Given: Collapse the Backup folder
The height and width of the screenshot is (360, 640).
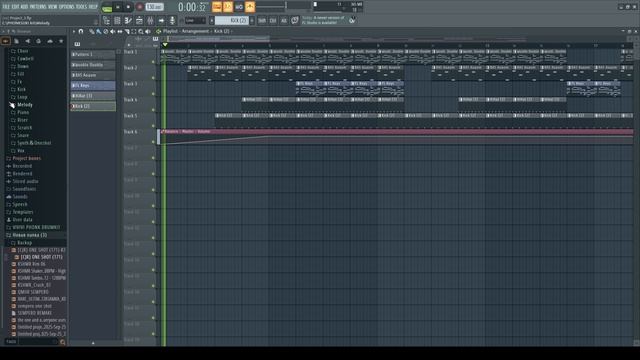Looking at the screenshot, I should pyautogui.click(x=24, y=243).
